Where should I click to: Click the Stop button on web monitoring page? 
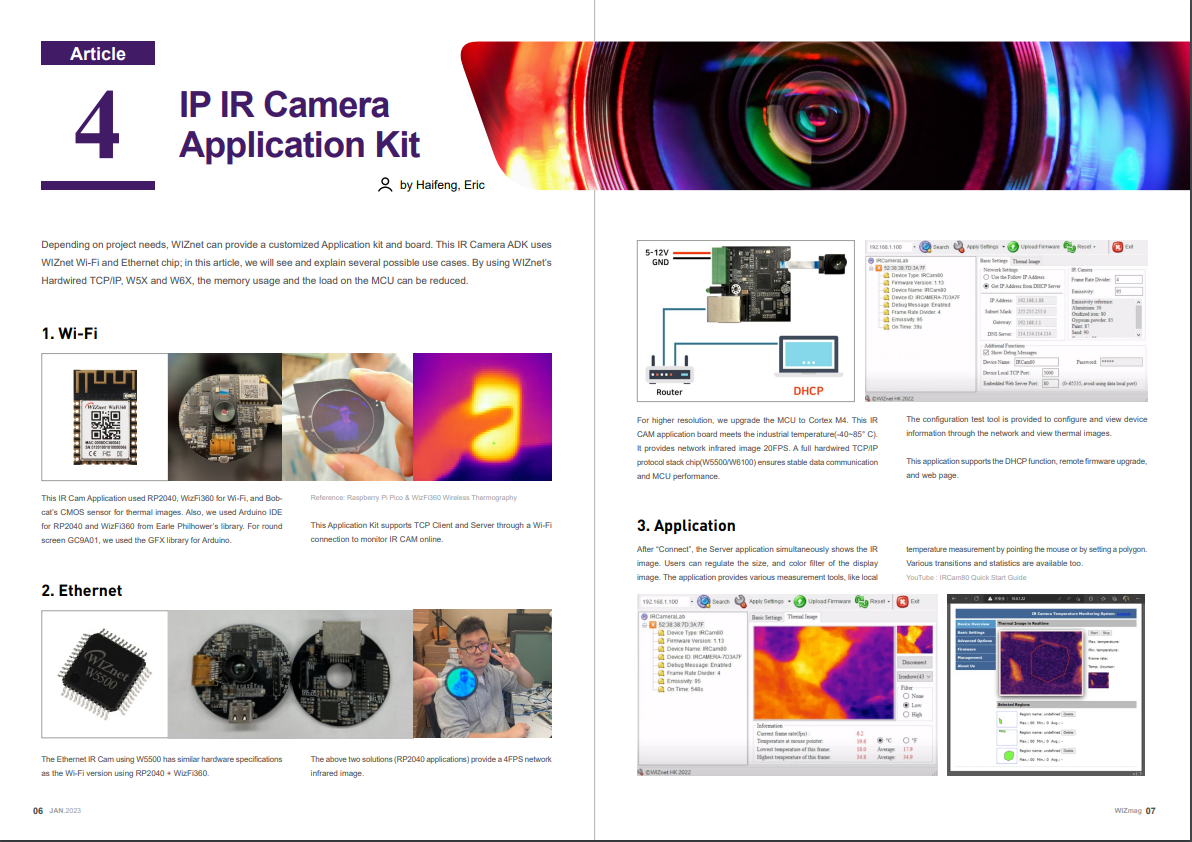click(x=1106, y=632)
